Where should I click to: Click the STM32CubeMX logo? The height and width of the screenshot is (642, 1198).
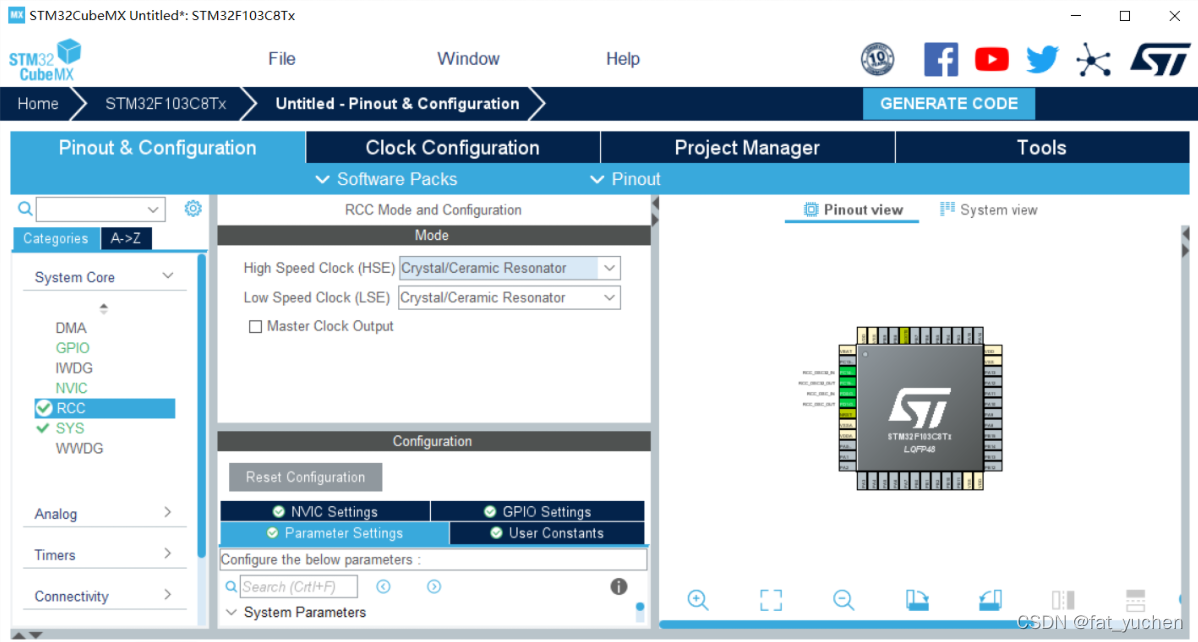[46, 60]
